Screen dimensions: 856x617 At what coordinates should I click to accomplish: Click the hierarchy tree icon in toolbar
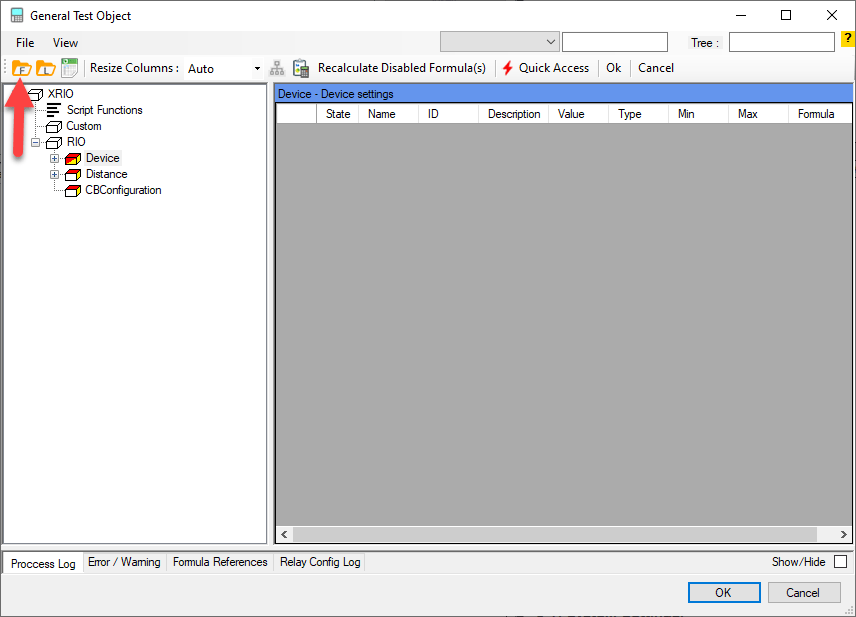coord(277,68)
